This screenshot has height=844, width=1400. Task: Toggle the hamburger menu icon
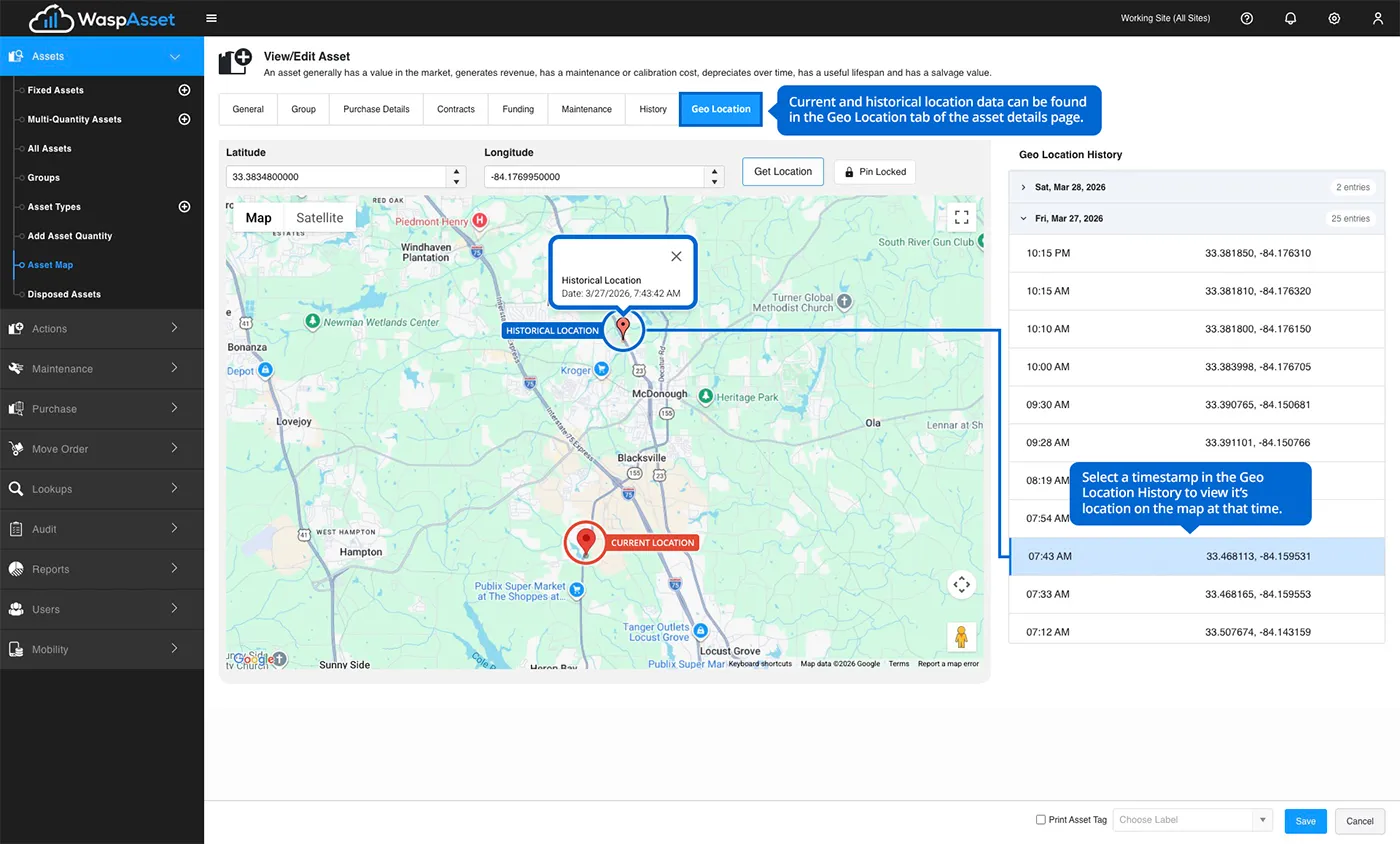point(211,18)
